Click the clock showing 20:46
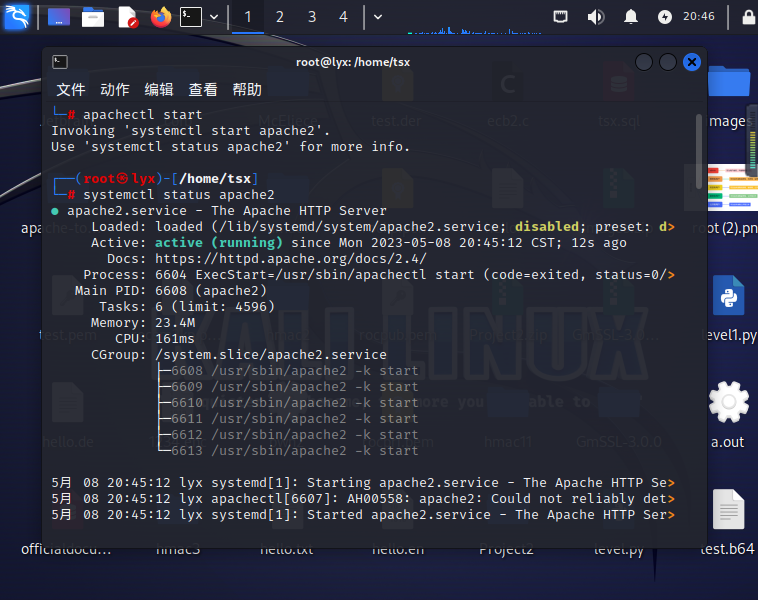 click(699, 16)
